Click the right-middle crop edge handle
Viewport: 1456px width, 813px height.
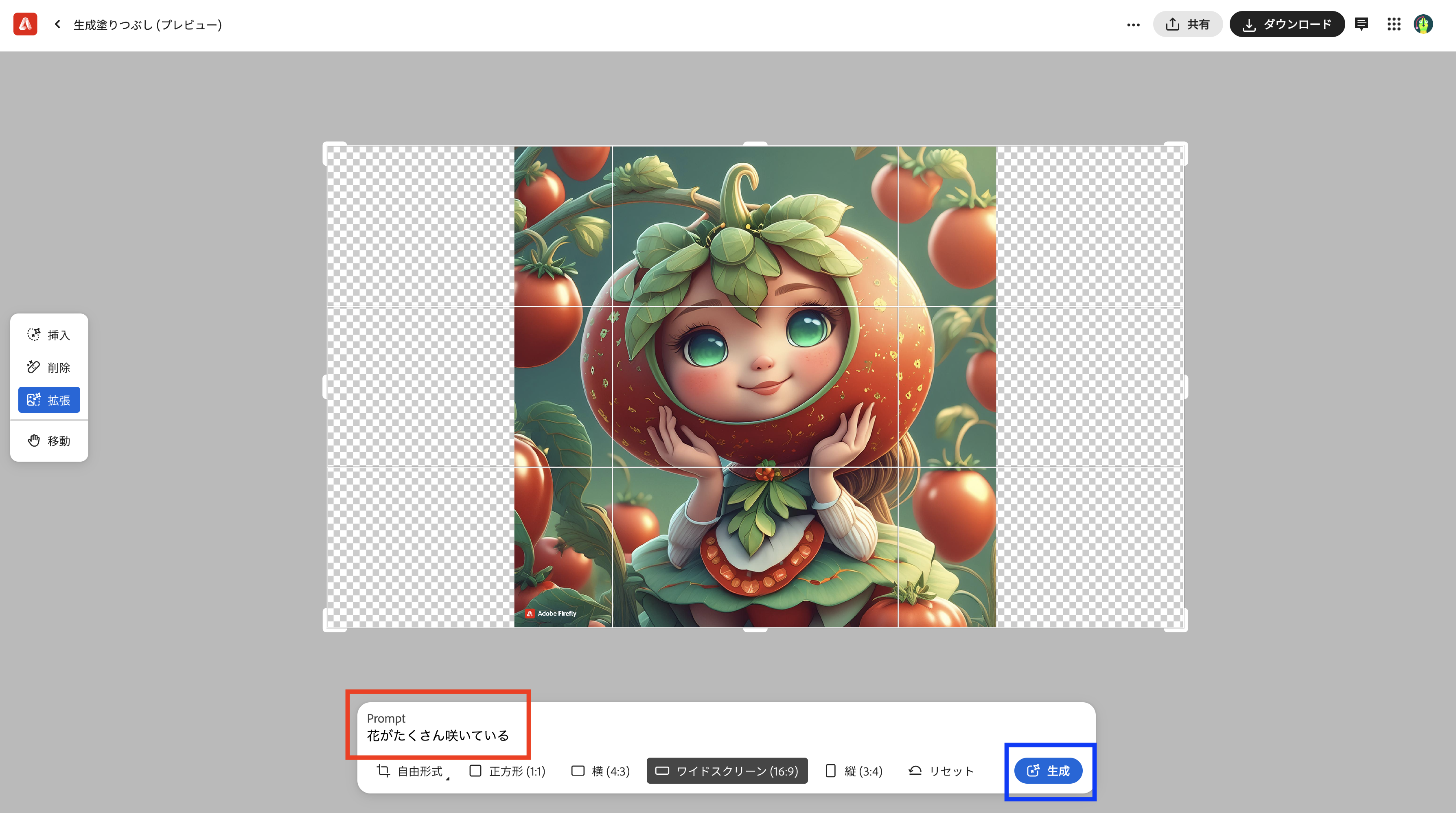1185,387
